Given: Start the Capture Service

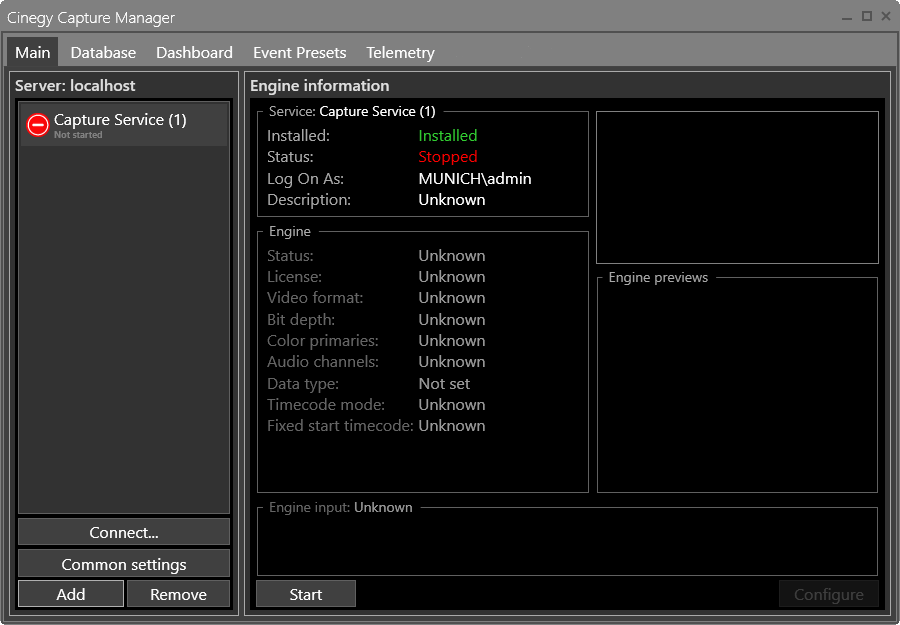Looking at the screenshot, I should tap(305, 593).
